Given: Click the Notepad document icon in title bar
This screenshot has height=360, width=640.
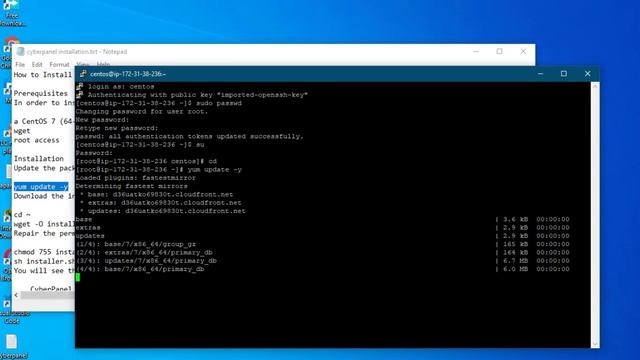Looking at the screenshot, I should coord(20,52).
